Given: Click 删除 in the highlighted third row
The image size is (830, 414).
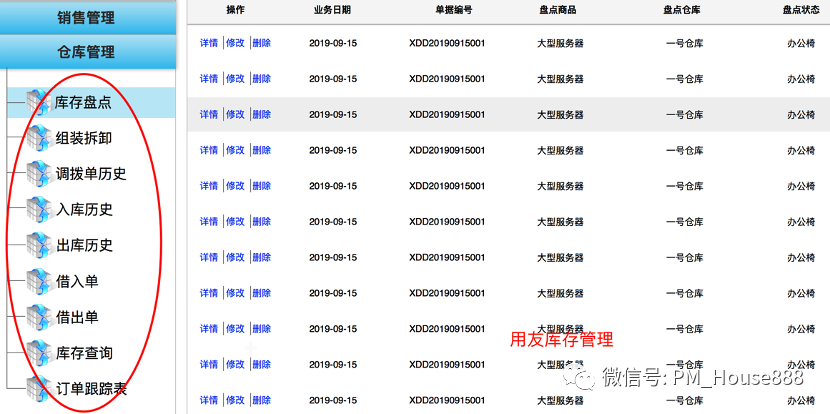Looking at the screenshot, I should tap(261, 115).
